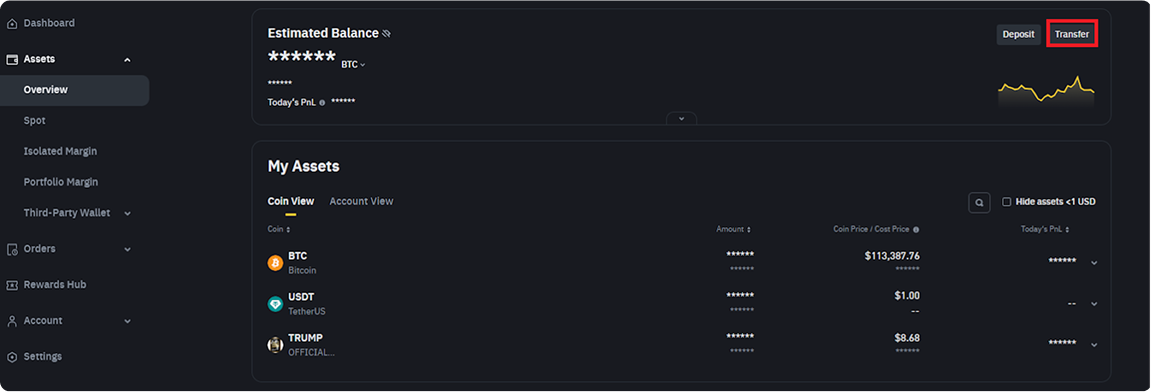Toggle the balance visibility eye icon
The width and height of the screenshot is (1152, 392).
coord(387,34)
